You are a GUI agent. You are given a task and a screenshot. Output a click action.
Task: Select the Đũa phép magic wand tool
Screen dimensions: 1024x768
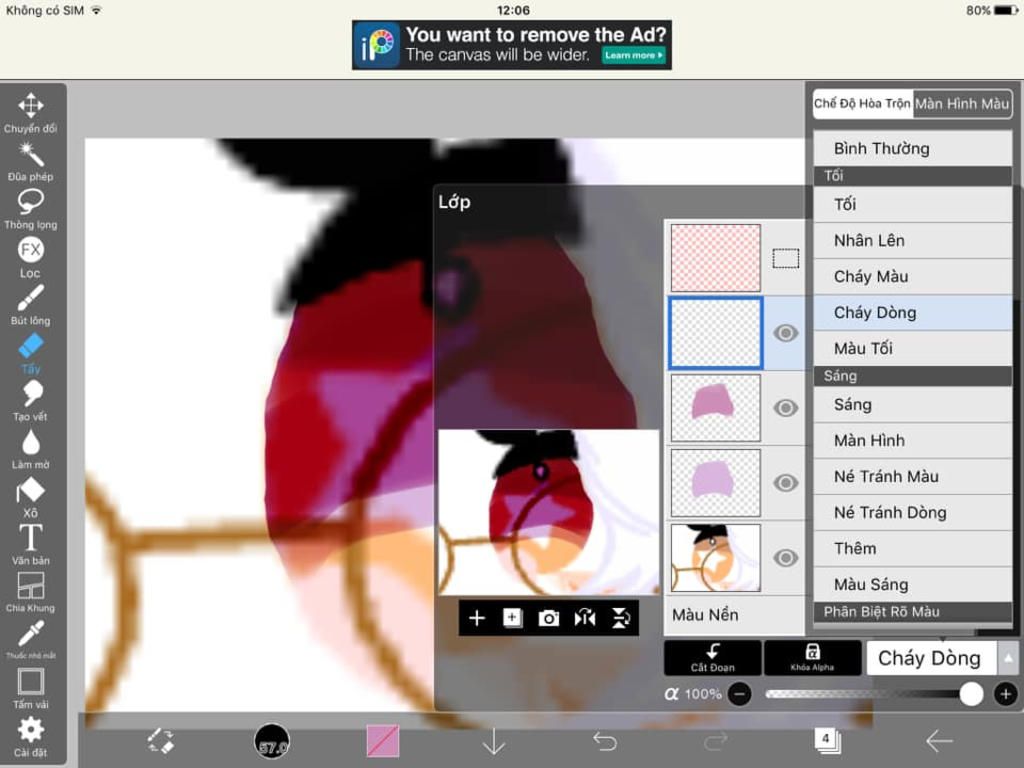(31, 161)
